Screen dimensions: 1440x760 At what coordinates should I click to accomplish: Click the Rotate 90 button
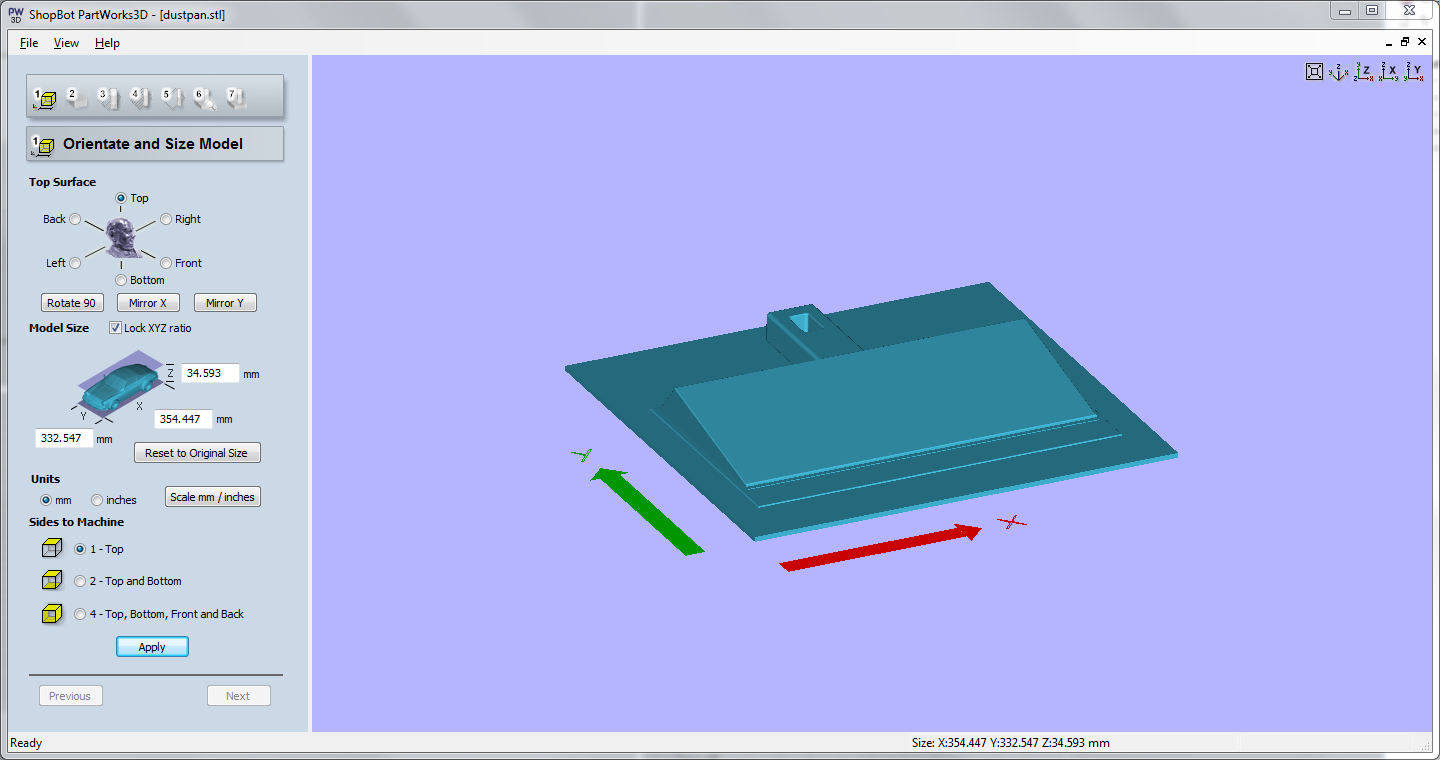71,303
